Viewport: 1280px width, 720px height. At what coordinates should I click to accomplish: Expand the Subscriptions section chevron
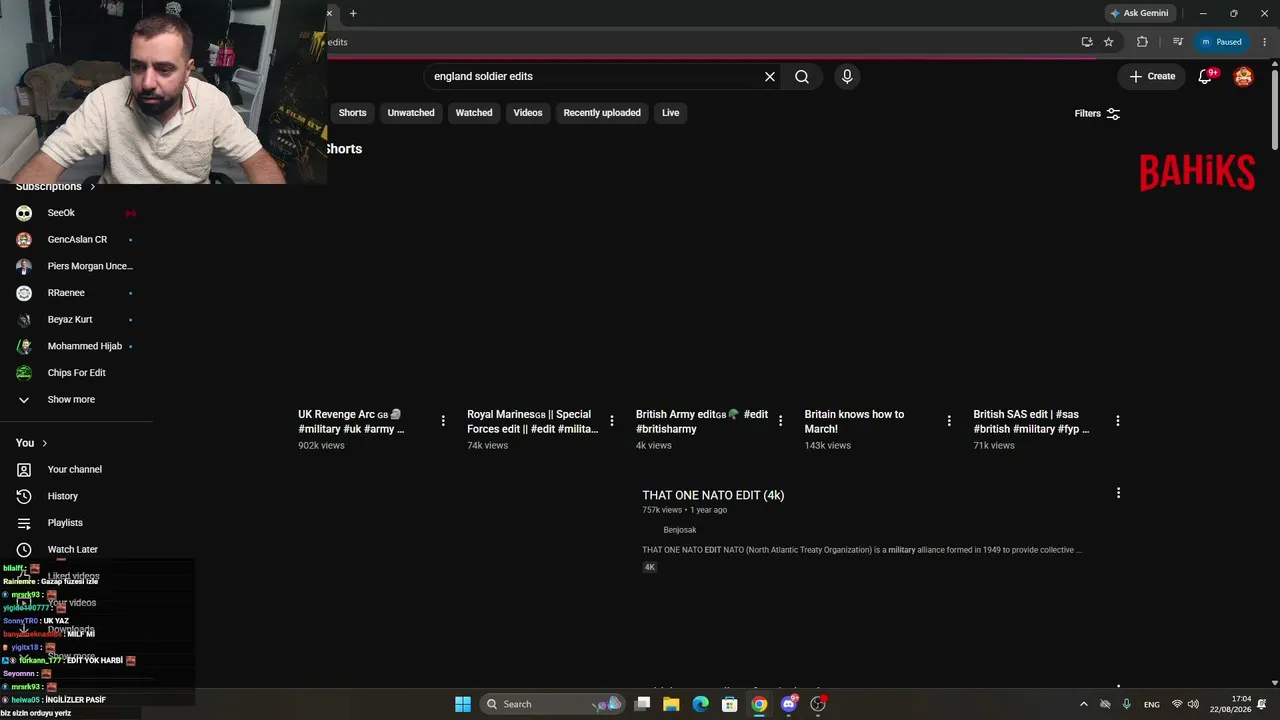(x=93, y=187)
